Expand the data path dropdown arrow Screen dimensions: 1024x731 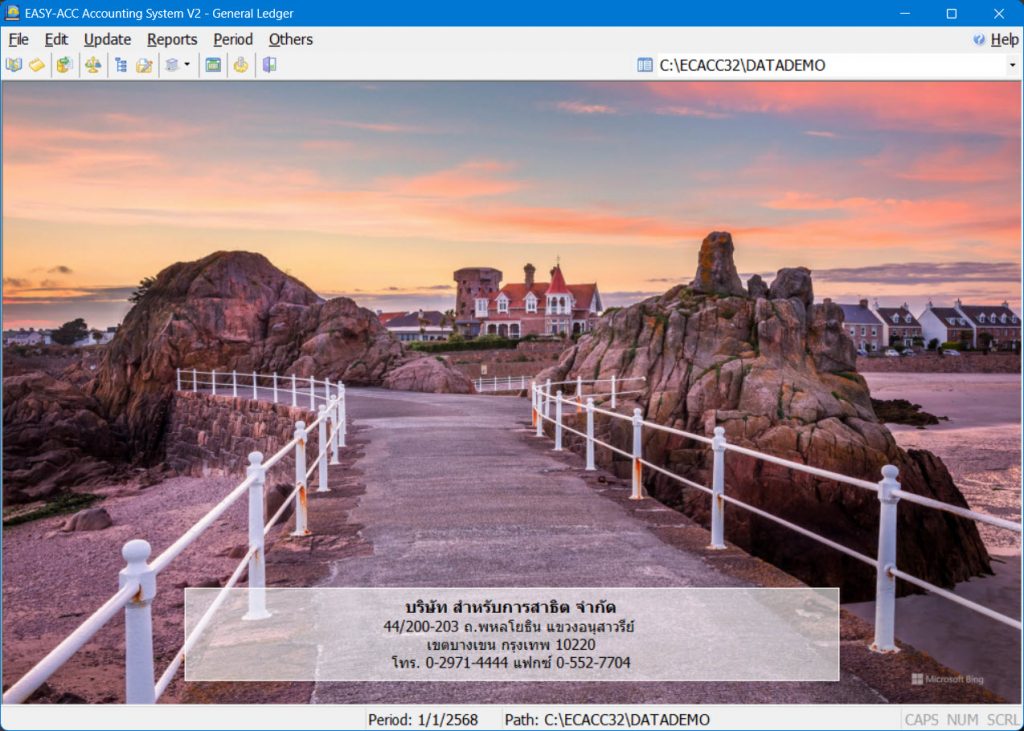tap(1011, 65)
